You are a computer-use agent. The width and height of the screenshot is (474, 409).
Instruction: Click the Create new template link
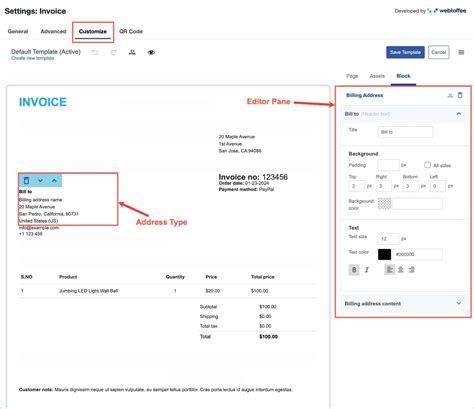coord(32,58)
